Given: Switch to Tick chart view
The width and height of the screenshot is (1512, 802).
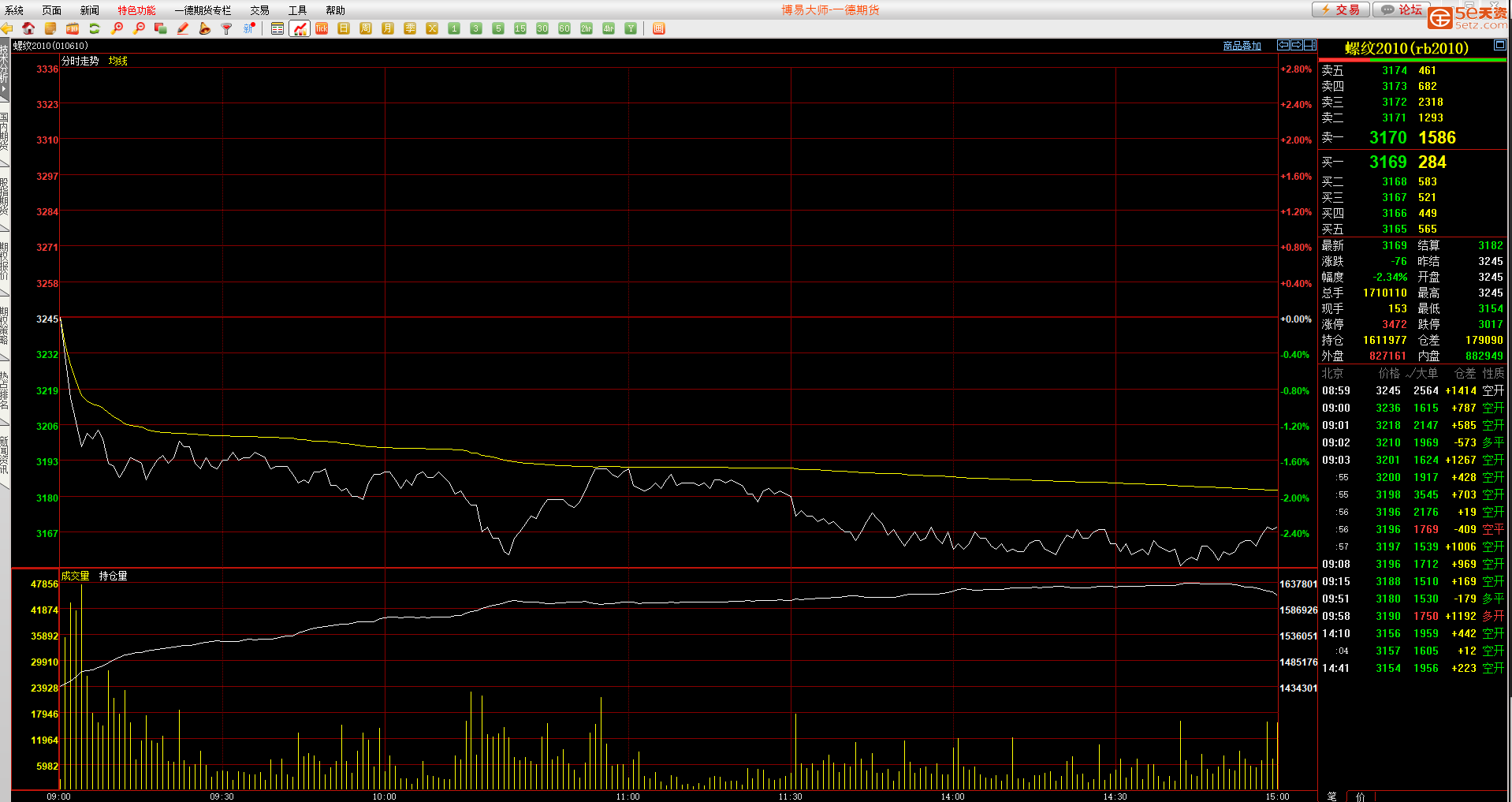Looking at the screenshot, I should click(x=322, y=28).
